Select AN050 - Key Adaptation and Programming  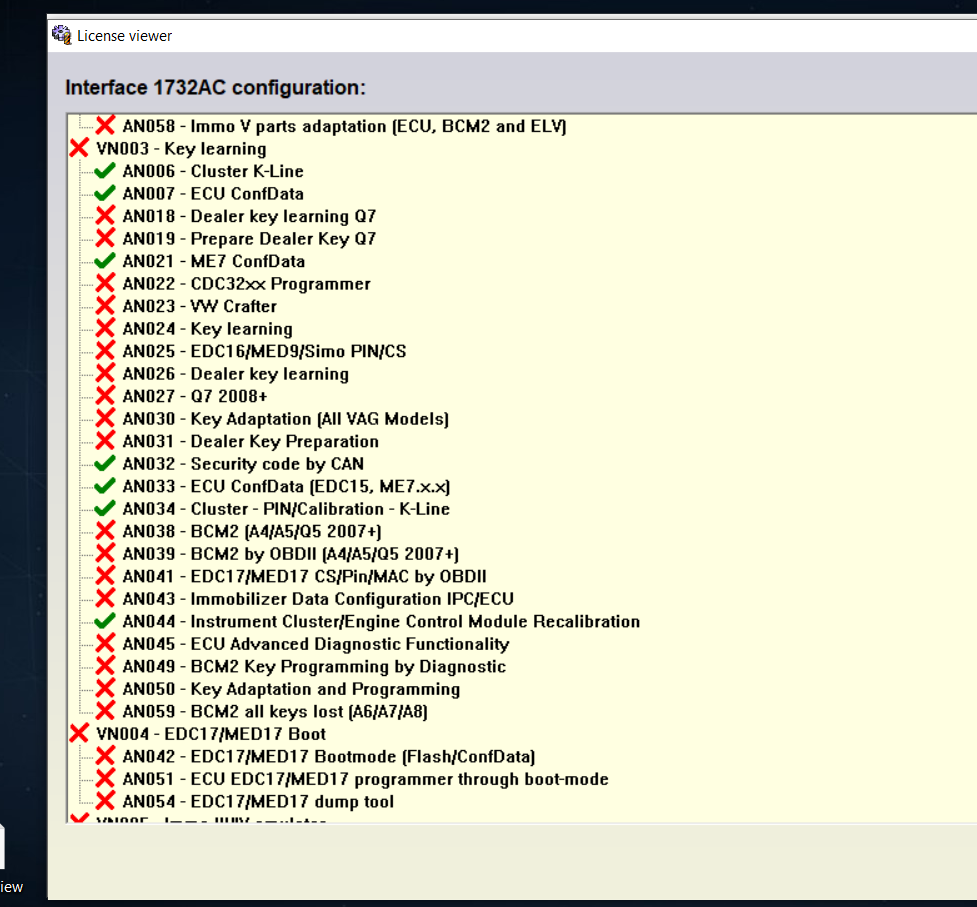(291, 689)
